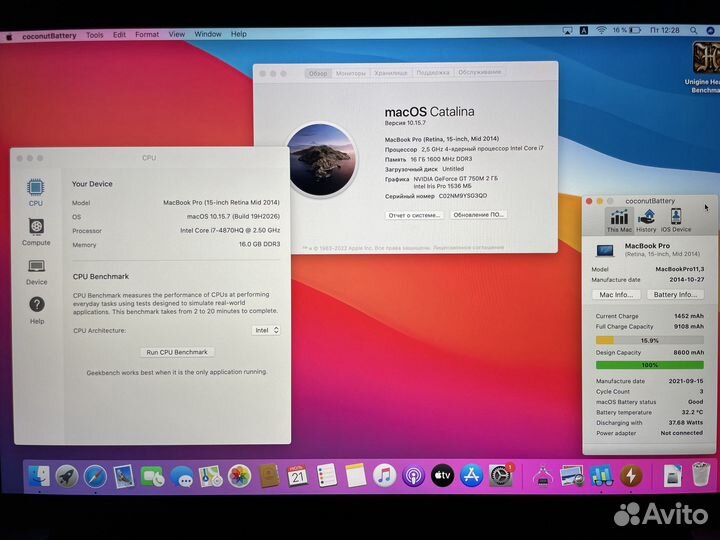Click the input source A icon in menu bar
Image resolution: width=720 pixels, height=540 pixels.
[584, 30]
